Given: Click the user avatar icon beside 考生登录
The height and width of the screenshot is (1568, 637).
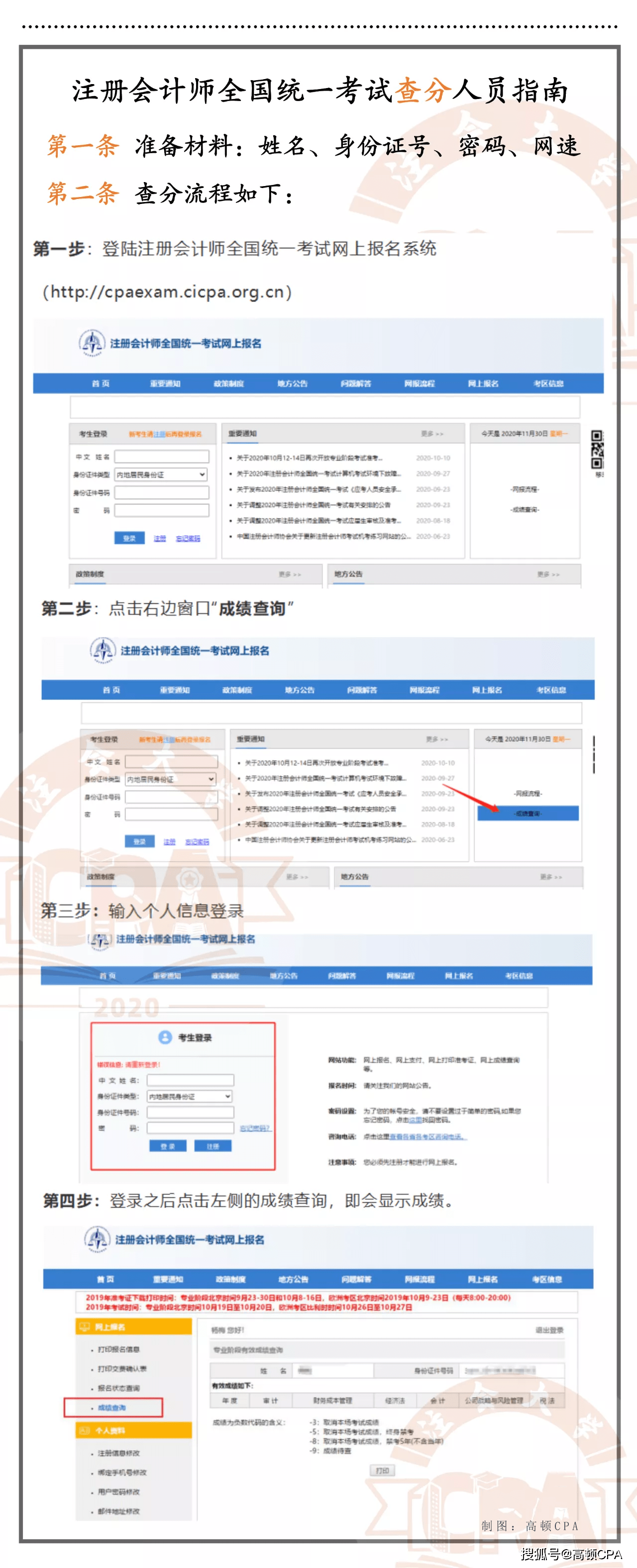Looking at the screenshot, I should (165, 1037).
